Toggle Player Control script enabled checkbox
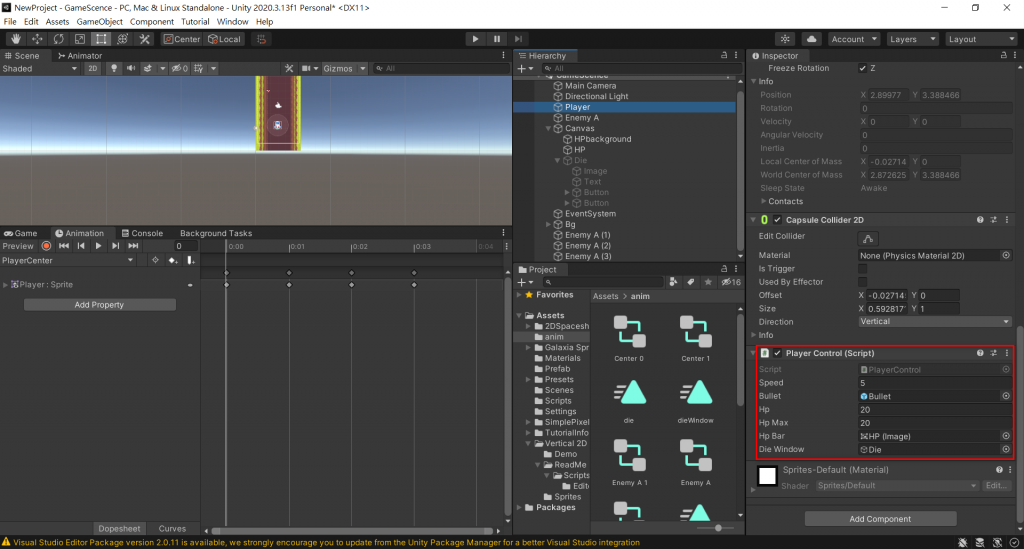1024x549 pixels. click(777, 353)
